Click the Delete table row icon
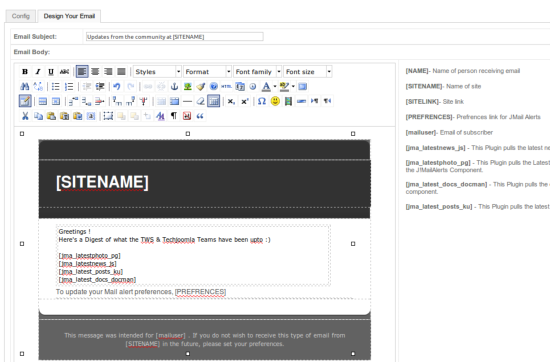The width and height of the screenshot is (550, 362). 100,101
